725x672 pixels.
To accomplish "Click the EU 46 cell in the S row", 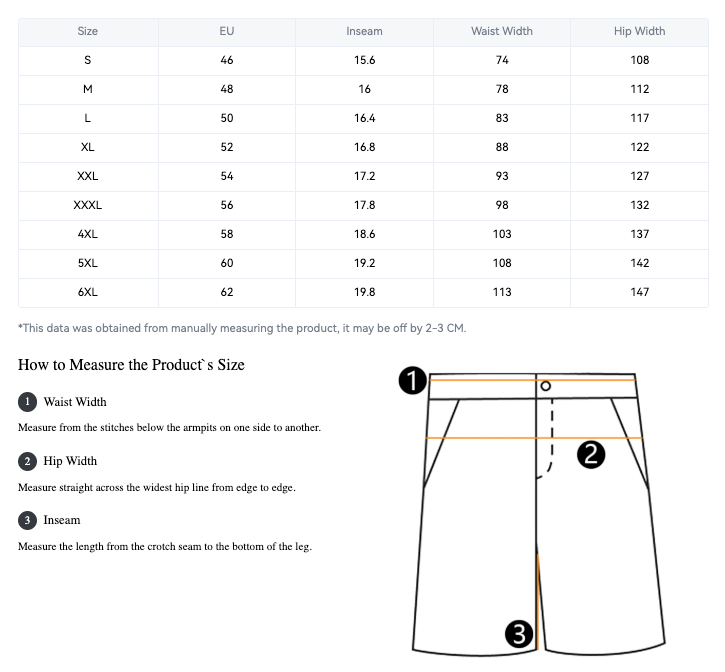I will [227, 60].
